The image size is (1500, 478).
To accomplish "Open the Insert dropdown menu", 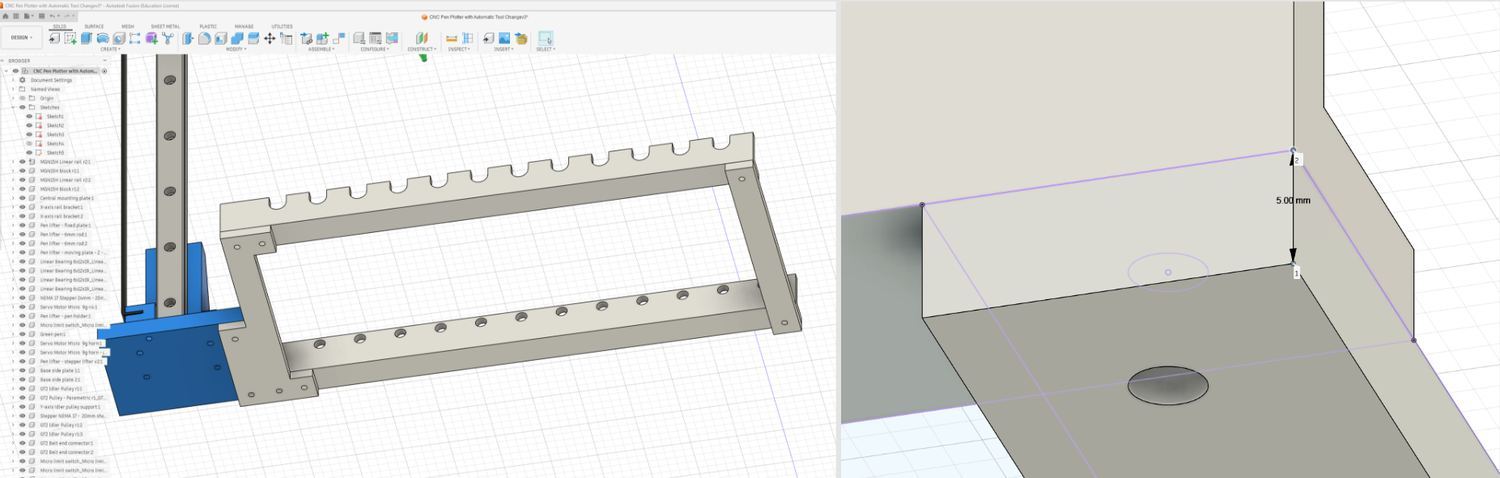I will coord(502,49).
